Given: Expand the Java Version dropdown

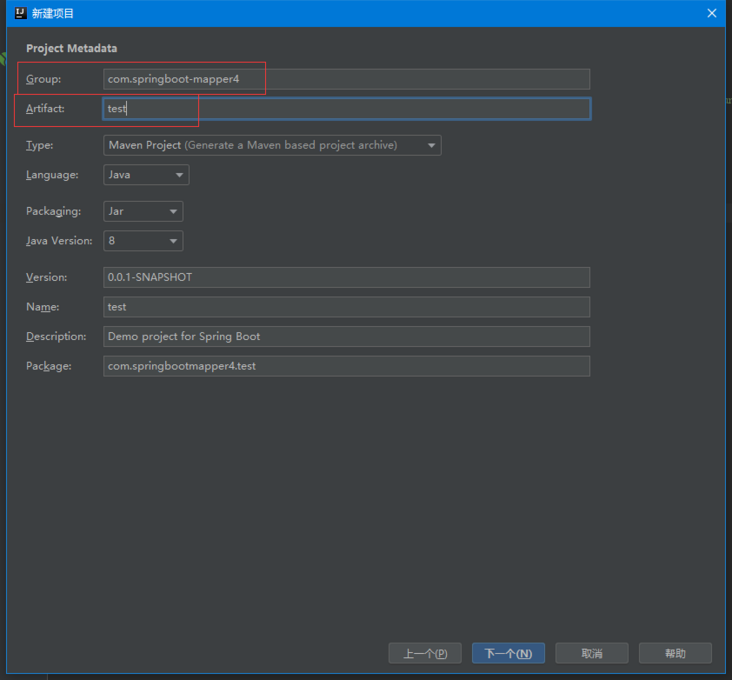Looking at the screenshot, I should tap(143, 241).
